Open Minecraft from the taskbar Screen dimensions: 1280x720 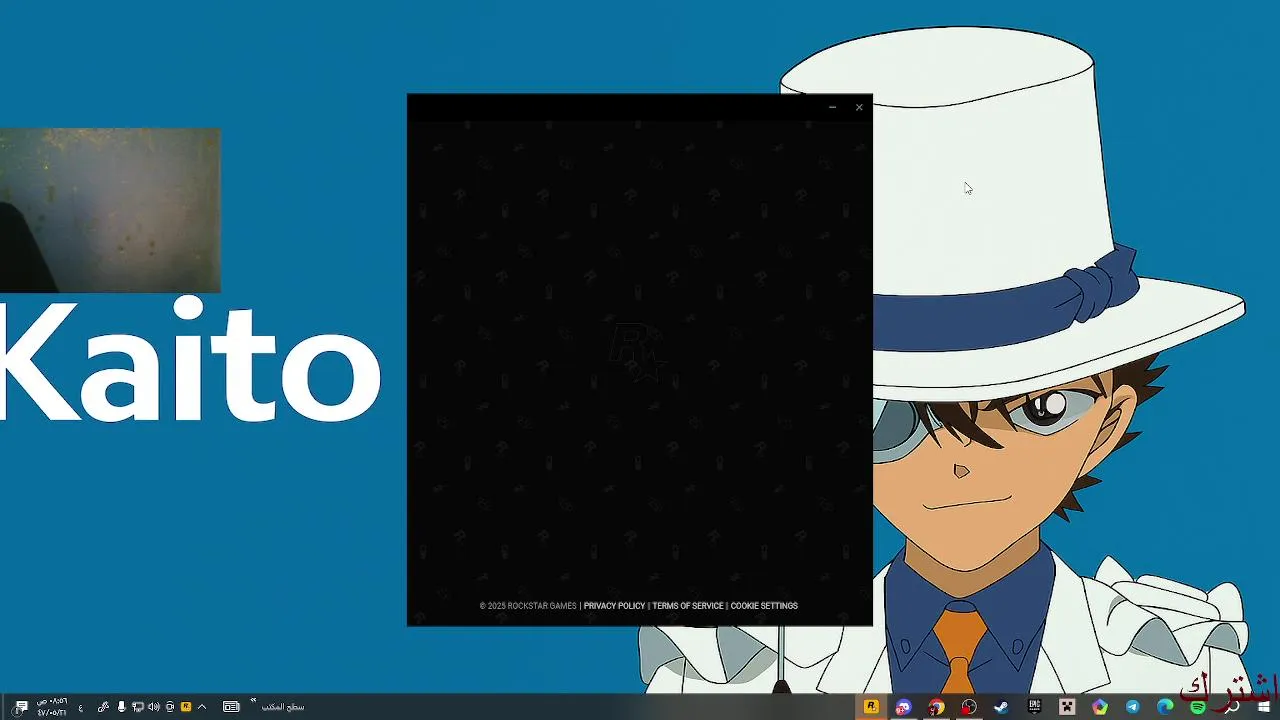(1067, 707)
